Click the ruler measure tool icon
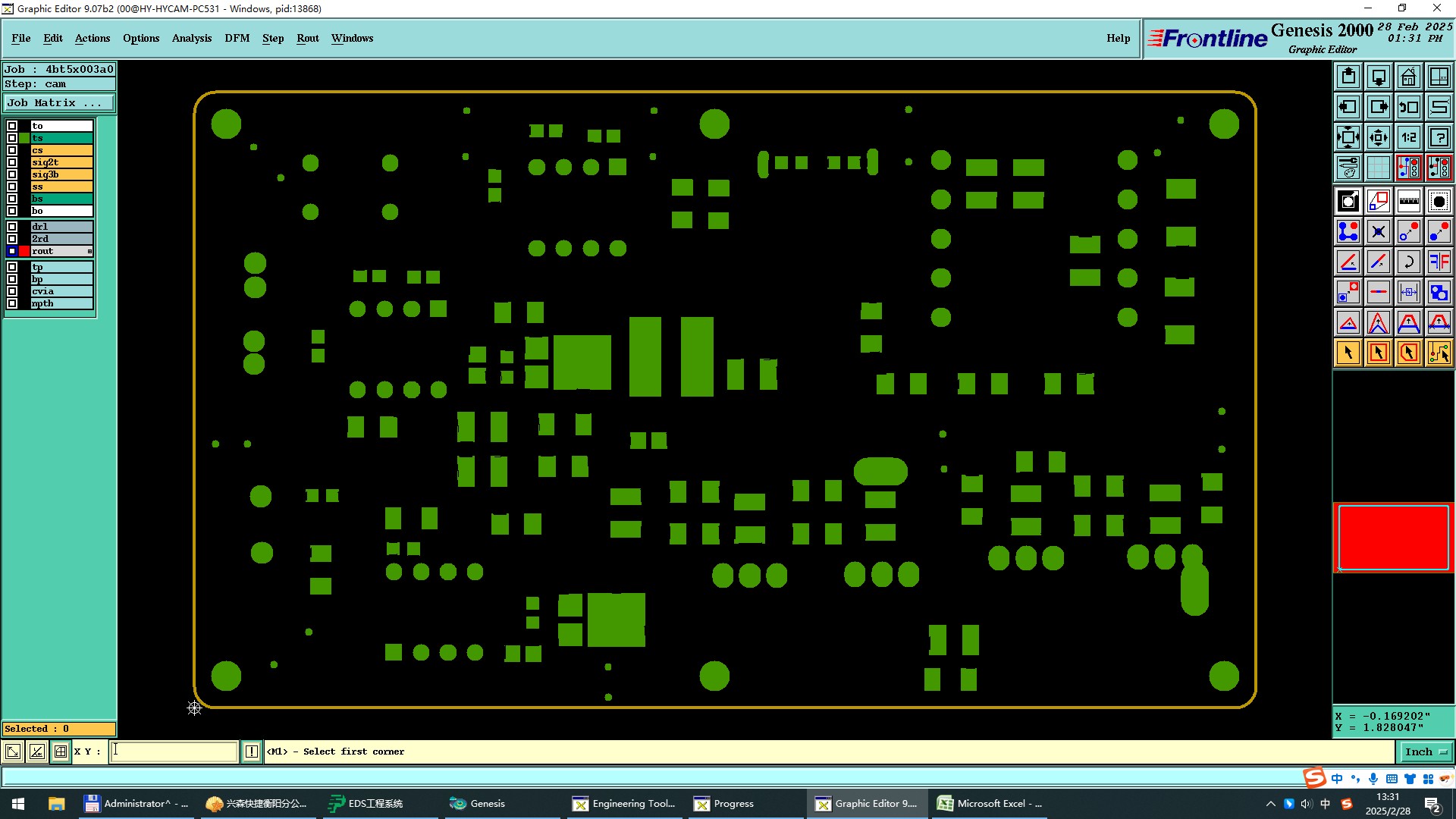1456x819 pixels. (1408, 201)
